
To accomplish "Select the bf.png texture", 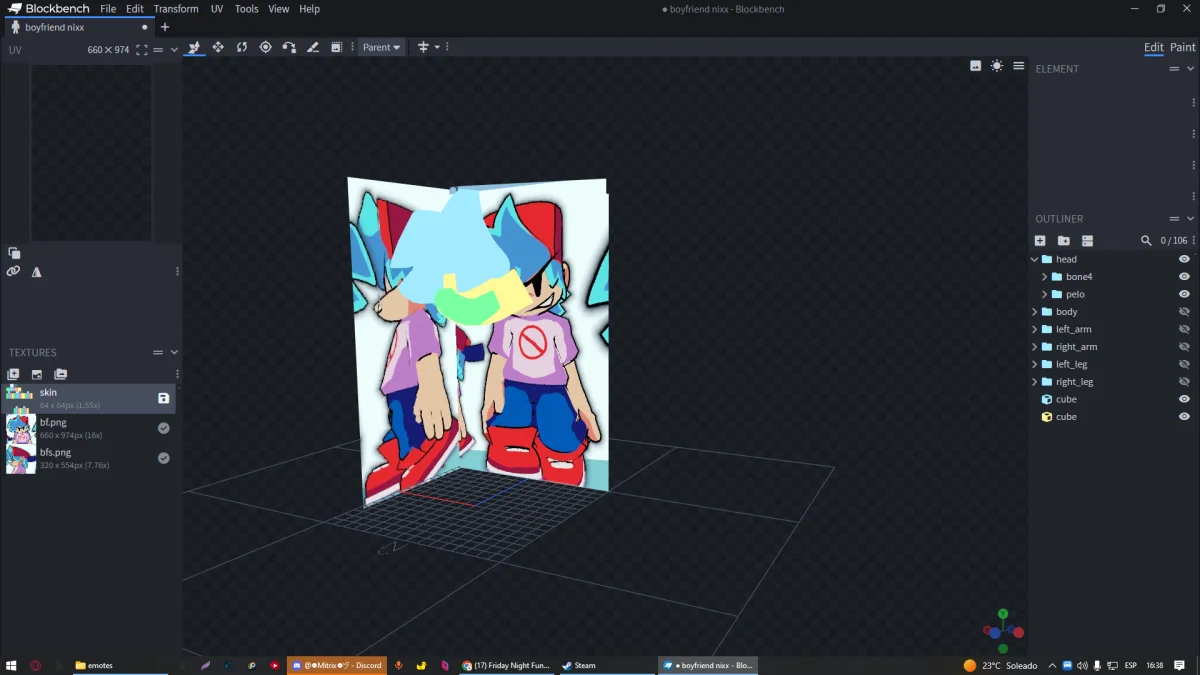I will 89,428.
